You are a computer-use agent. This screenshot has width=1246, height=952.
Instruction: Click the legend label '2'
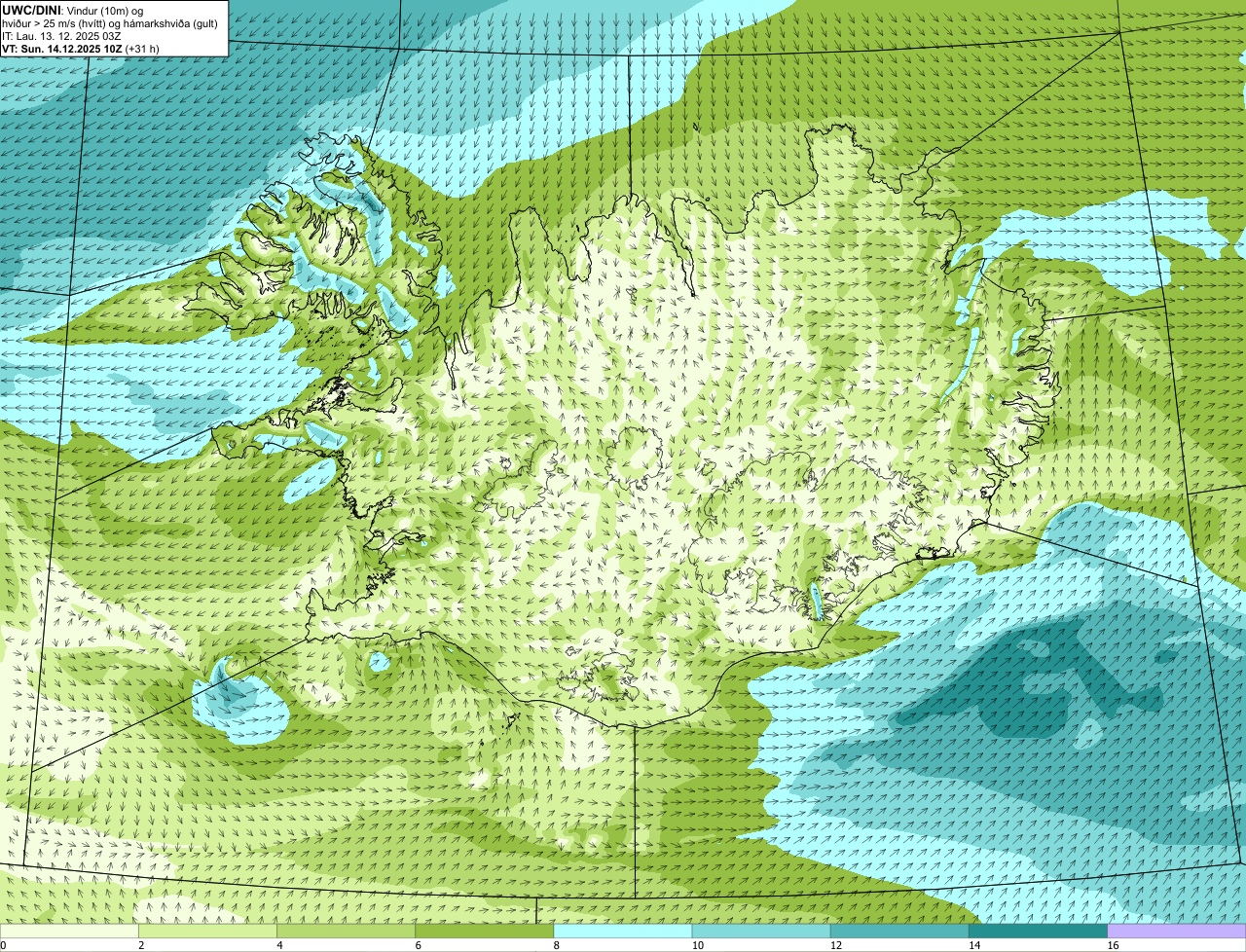pyautogui.click(x=141, y=945)
